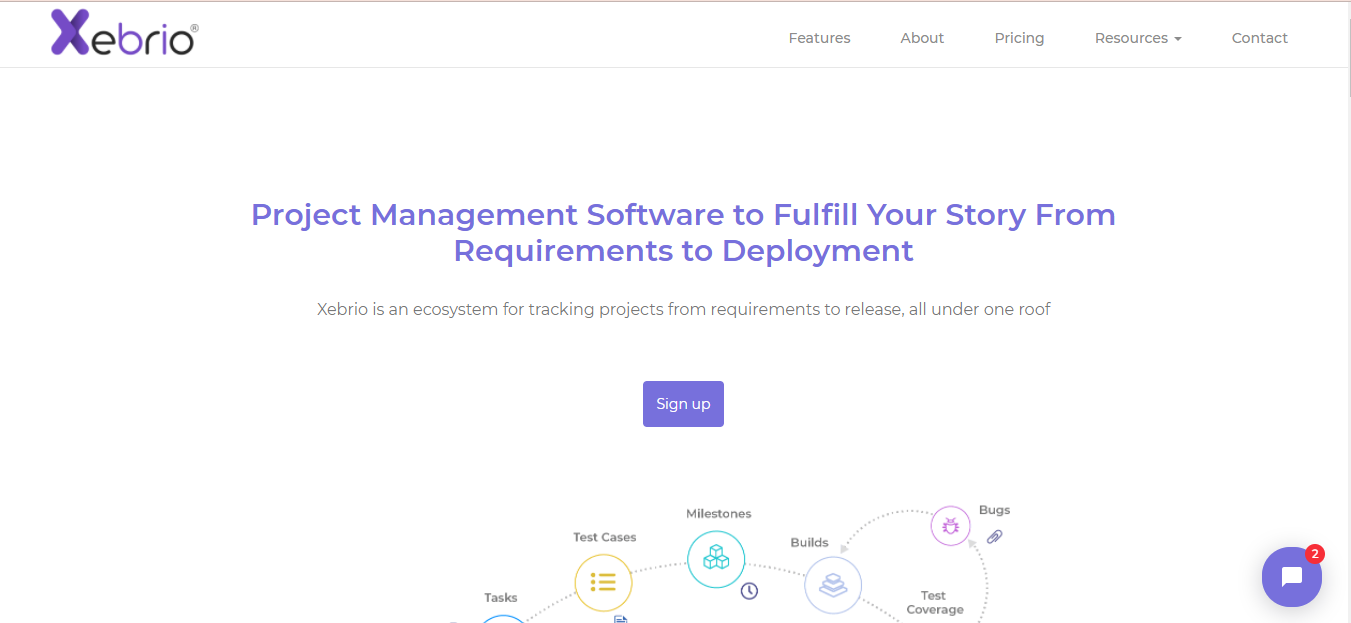Screen dimensions: 1351x623
Task: Open the chat widget bubble
Action: [1291, 577]
